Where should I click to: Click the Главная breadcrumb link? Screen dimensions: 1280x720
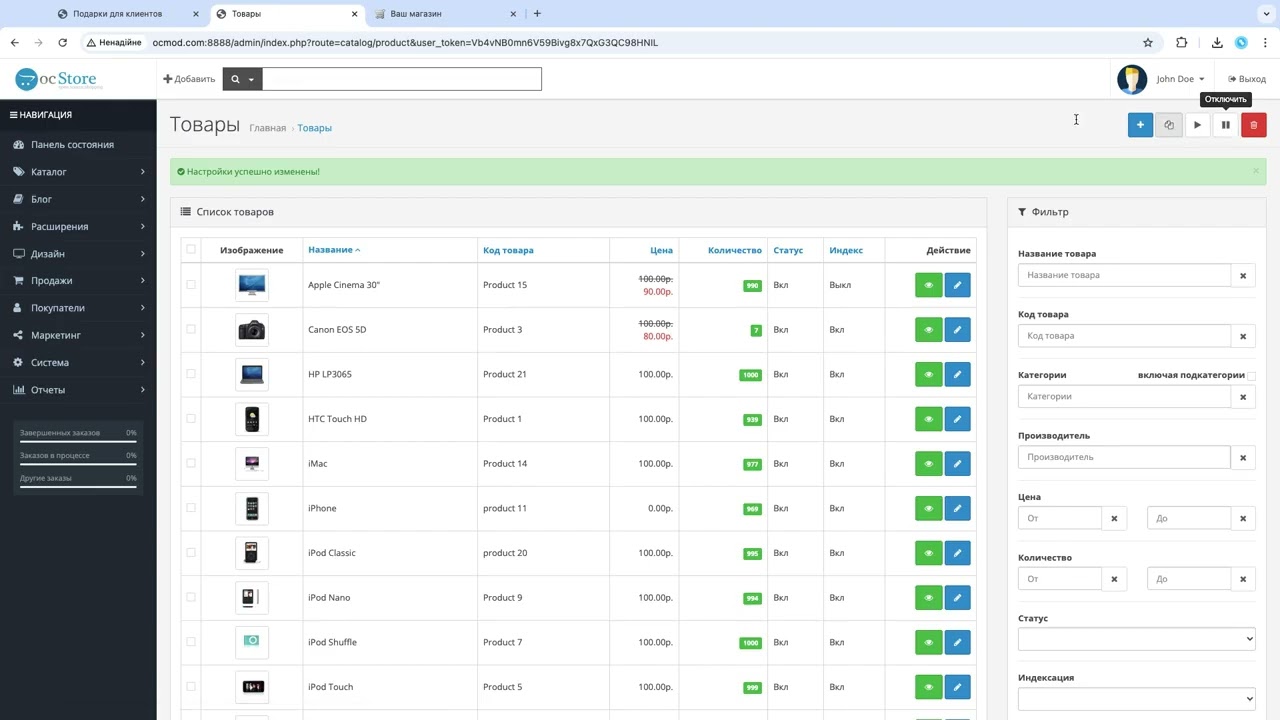(x=268, y=128)
